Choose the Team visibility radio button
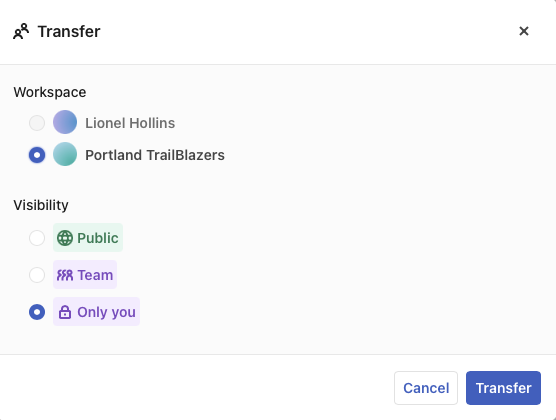Screen dimensions: 556x420 point(37,275)
